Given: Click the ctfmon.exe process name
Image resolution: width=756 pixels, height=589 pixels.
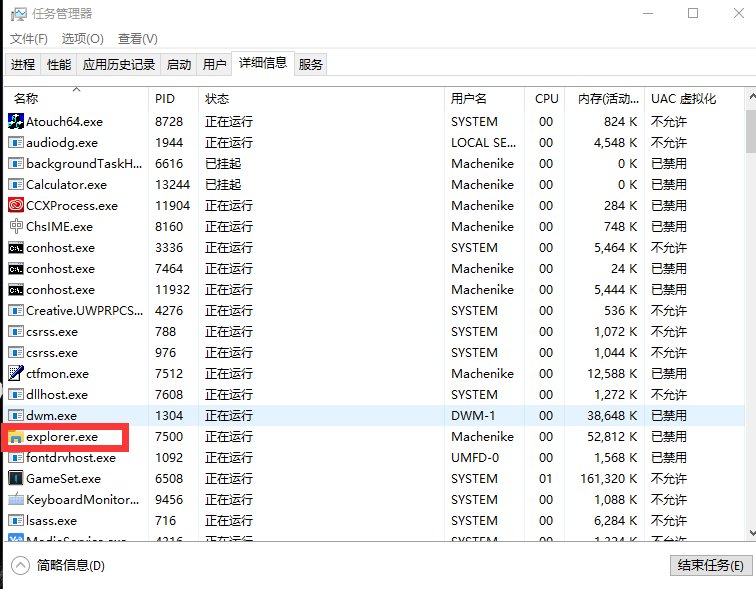Looking at the screenshot, I should click(57, 374).
